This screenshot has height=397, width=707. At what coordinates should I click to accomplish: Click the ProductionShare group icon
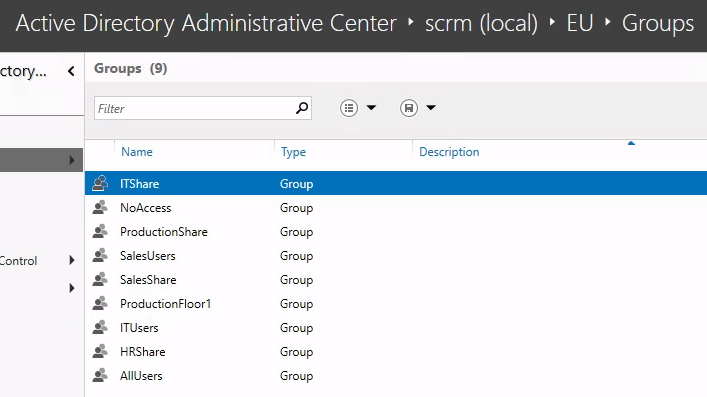tap(100, 231)
